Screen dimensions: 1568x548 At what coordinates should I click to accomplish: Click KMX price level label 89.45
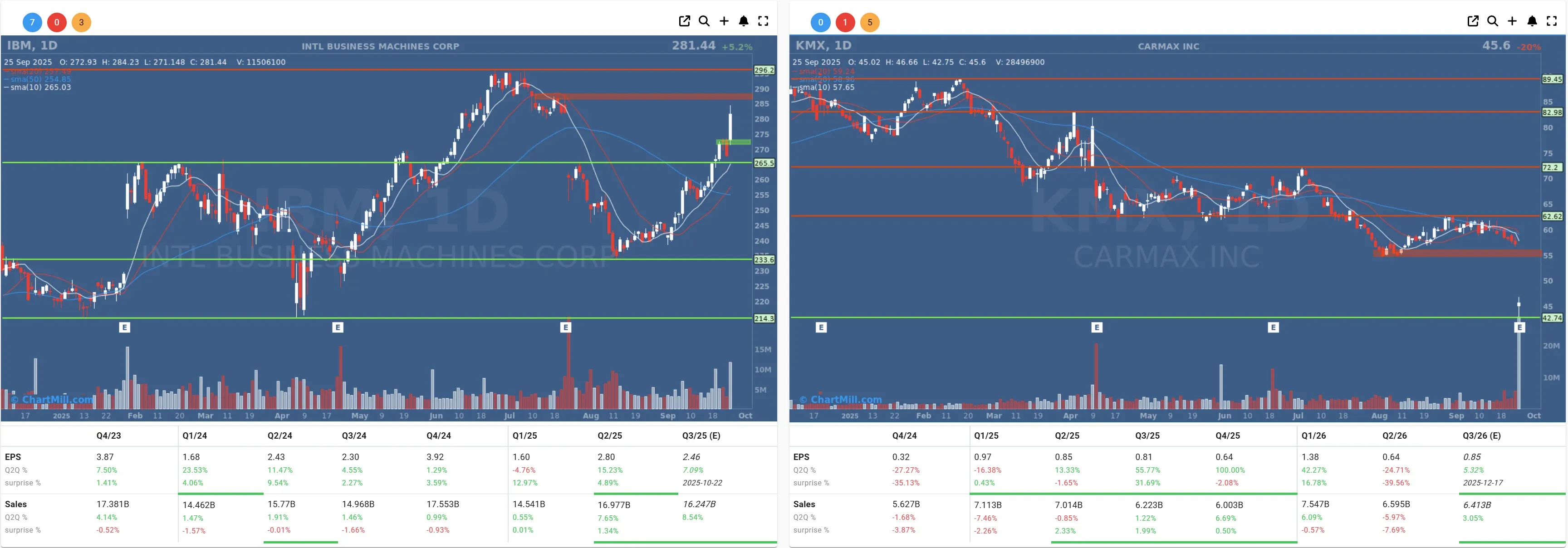click(x=1552, y=79)
